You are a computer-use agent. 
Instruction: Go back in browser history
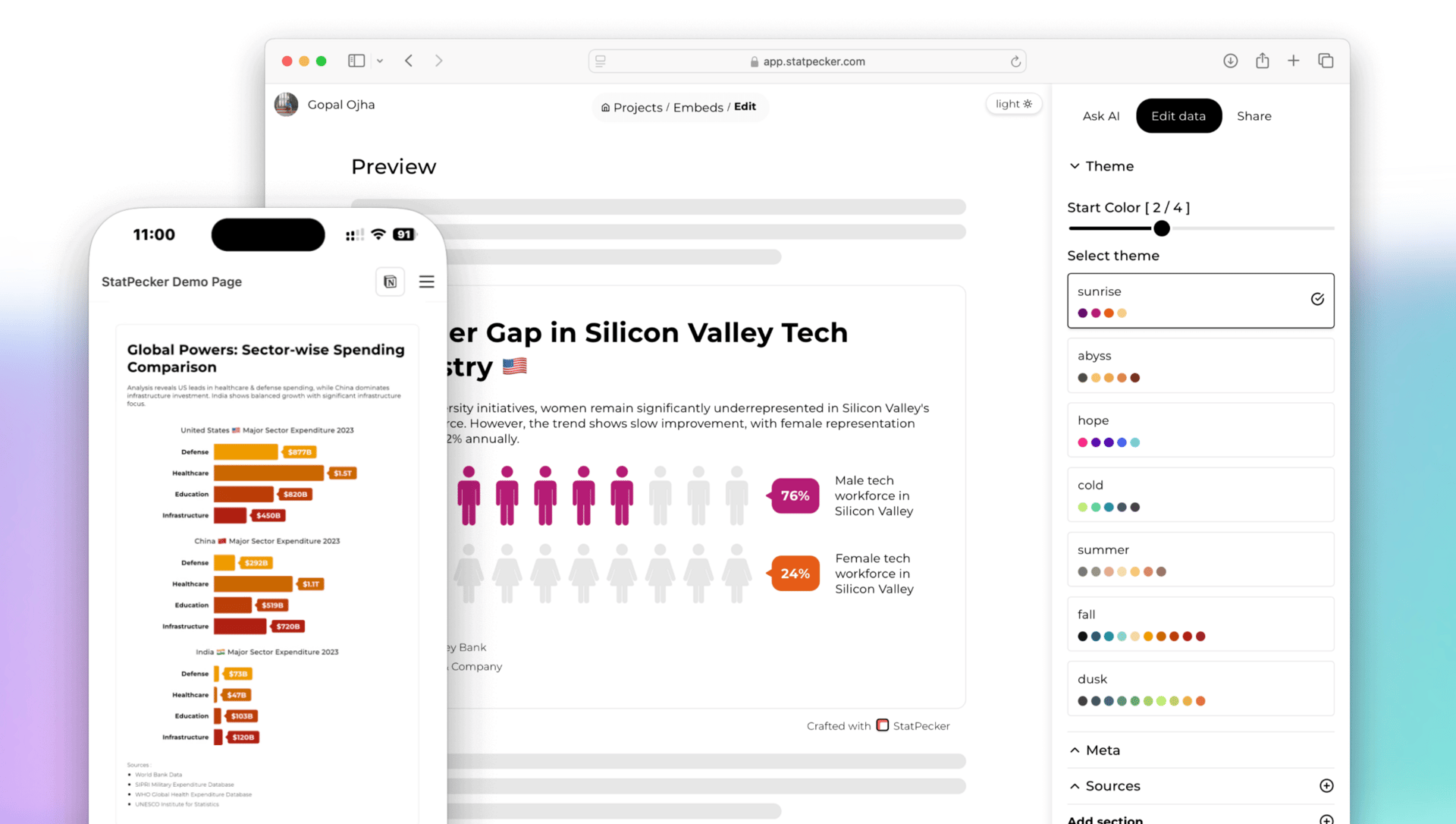[x=409, y=61]
